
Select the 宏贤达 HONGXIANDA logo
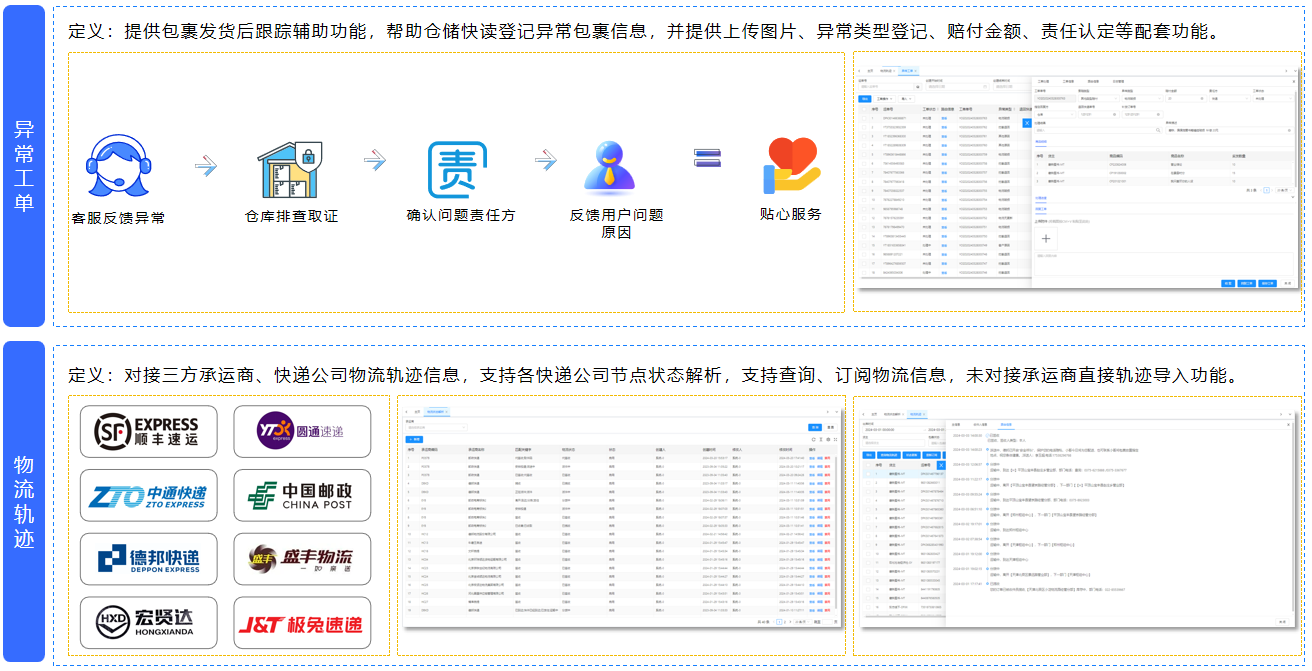[148, 624]
